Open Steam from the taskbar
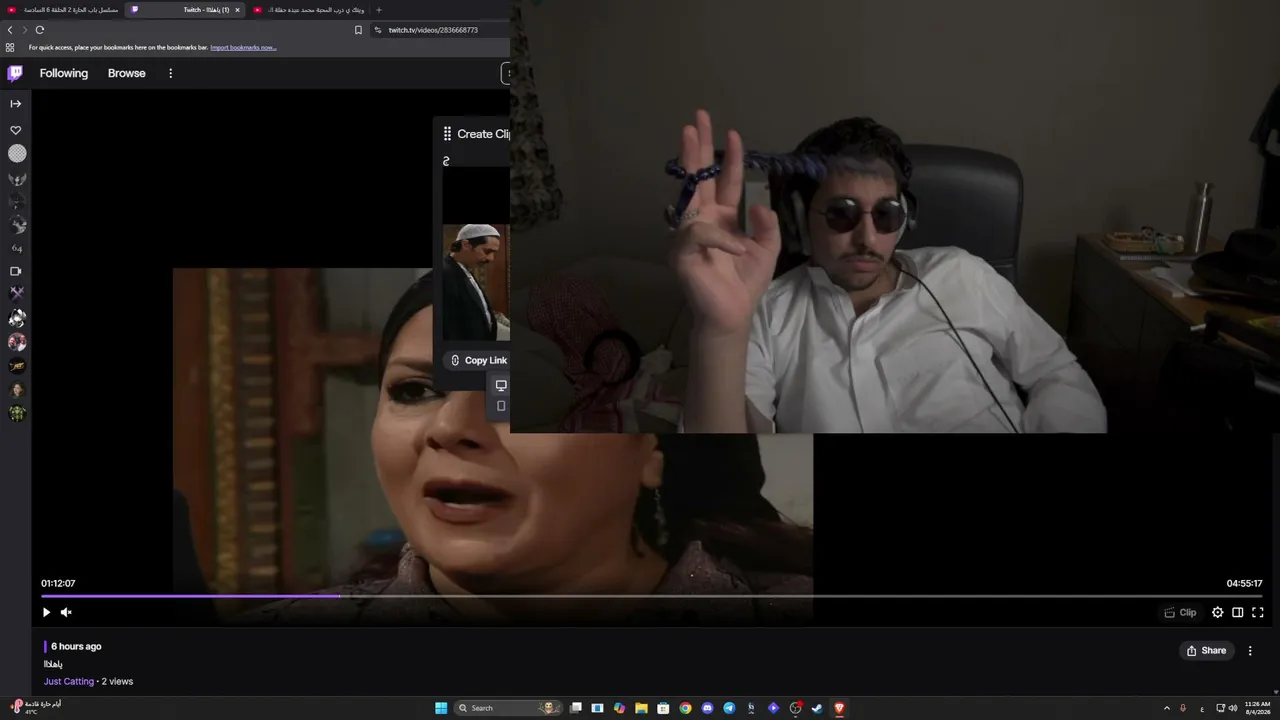Image resolution: width=1280 pixels, height=720 pixels. (x=817, y=708)
